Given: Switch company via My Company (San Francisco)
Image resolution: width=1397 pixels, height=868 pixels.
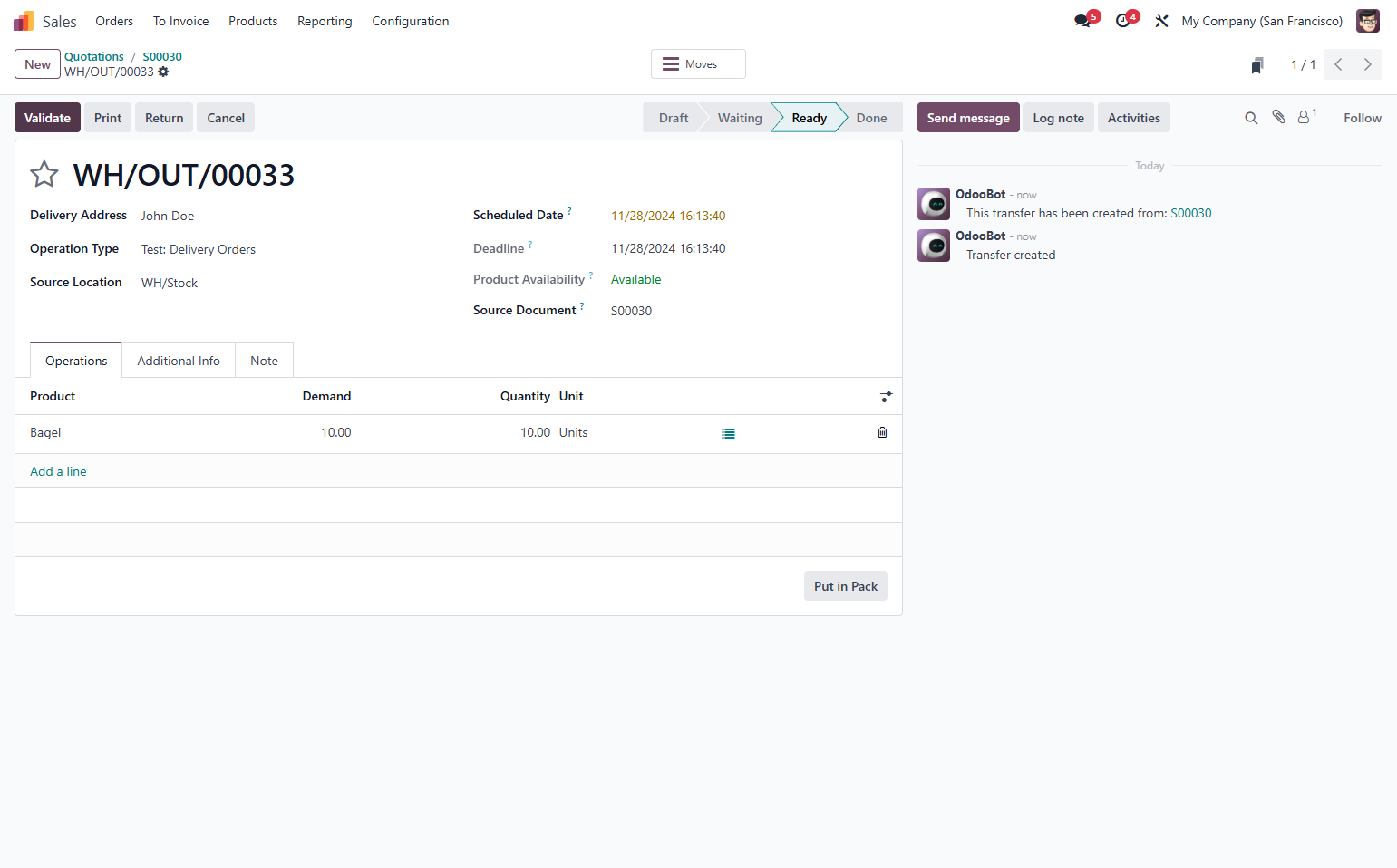Looking at the screenshot, I should click(x=1262, y=21).
